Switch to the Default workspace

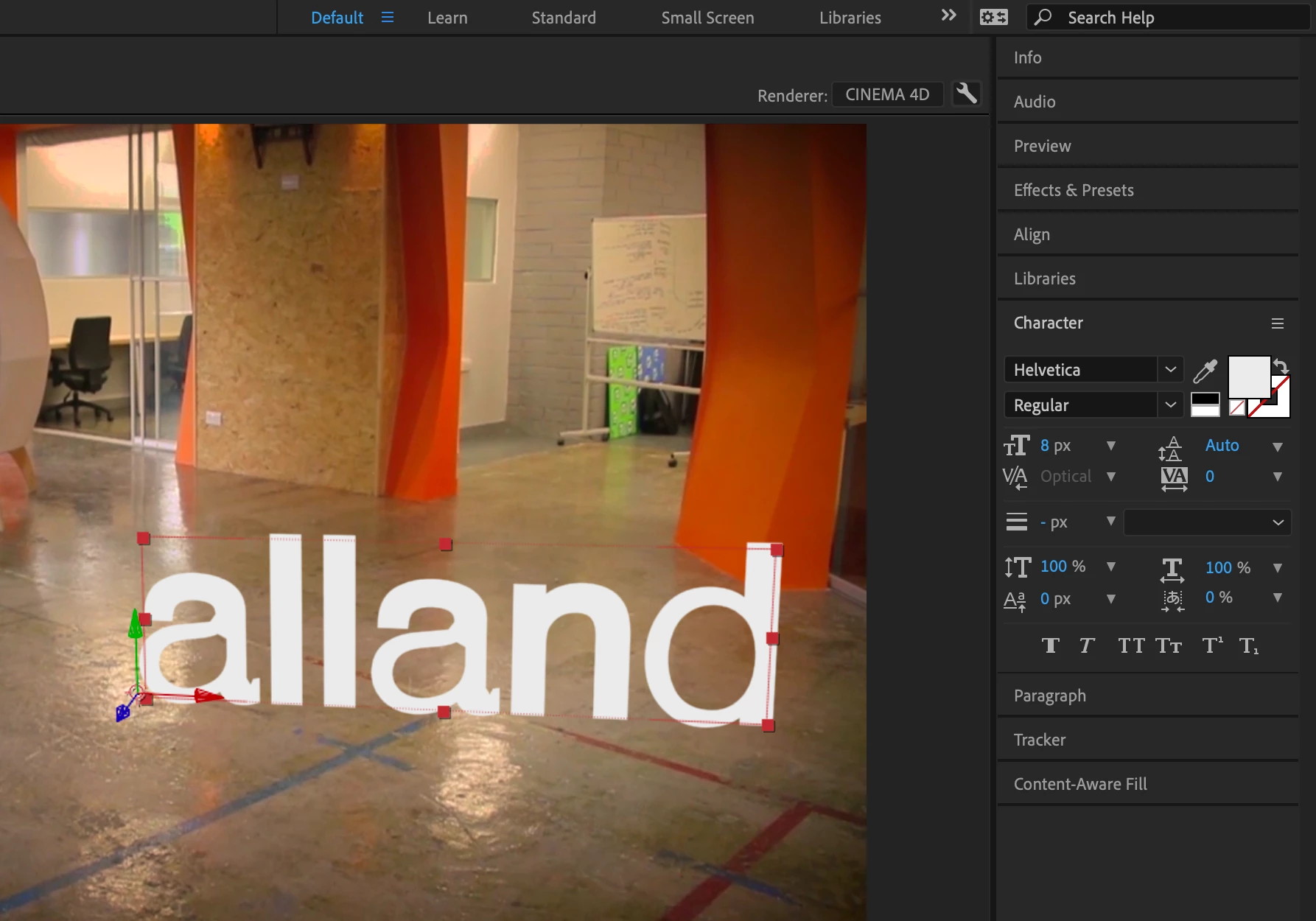coord(337,18)
